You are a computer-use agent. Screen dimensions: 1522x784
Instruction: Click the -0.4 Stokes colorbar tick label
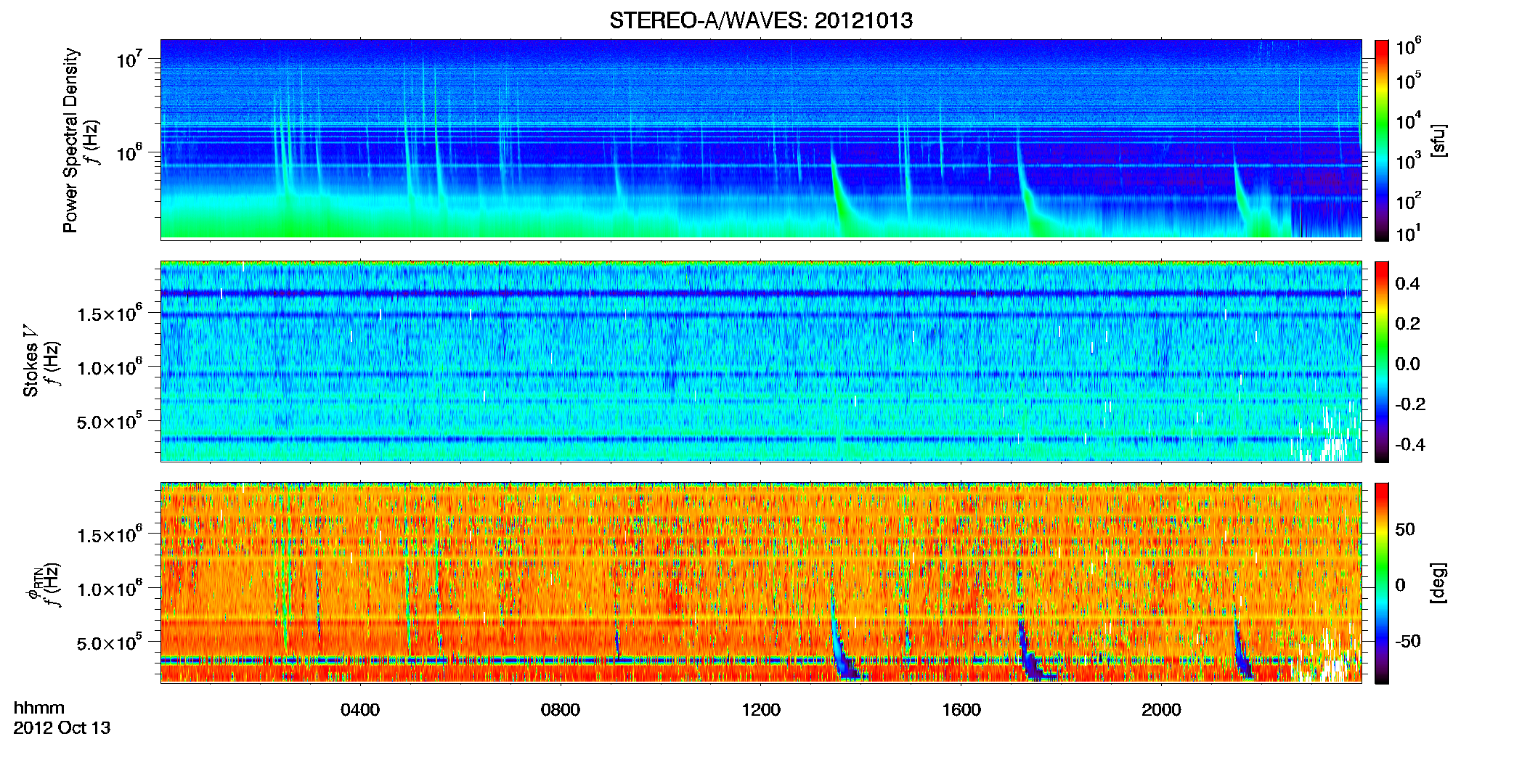(x=1410, y=444)
